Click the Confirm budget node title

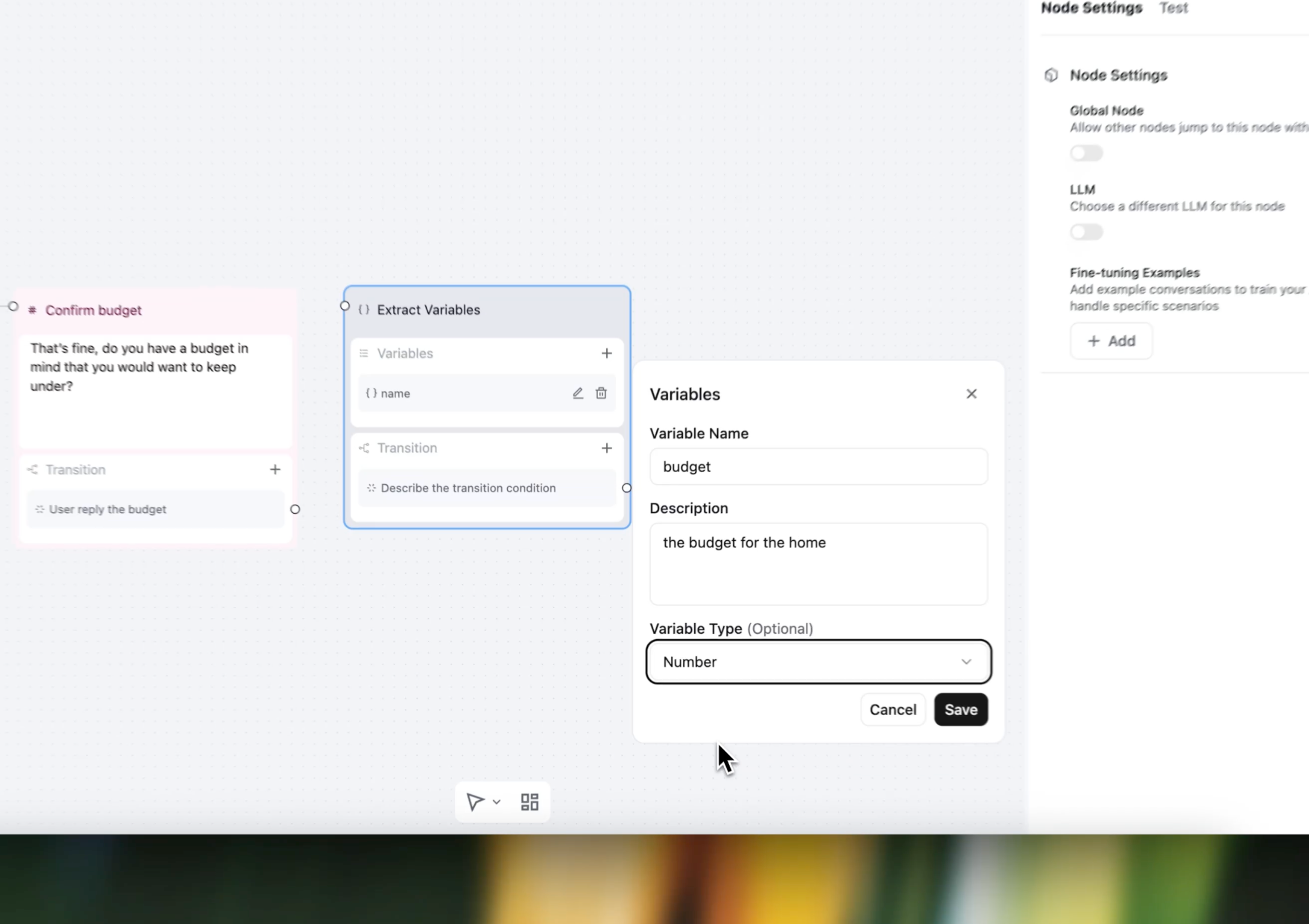[x=93, y=311]
